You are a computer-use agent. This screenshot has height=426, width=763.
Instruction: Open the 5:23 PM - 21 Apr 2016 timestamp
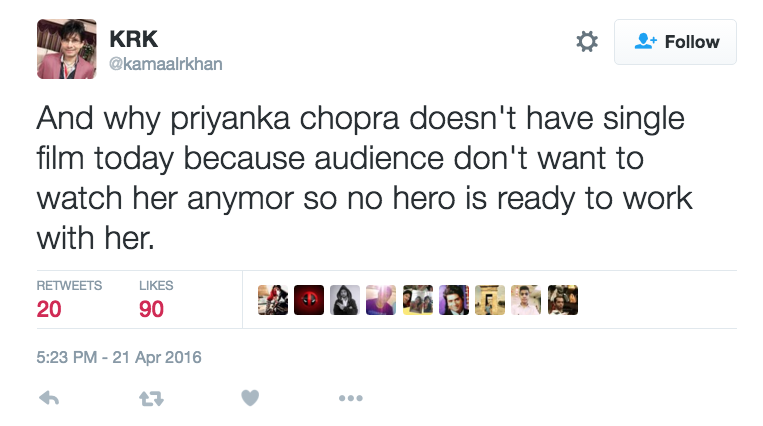[x=119, y=356]
